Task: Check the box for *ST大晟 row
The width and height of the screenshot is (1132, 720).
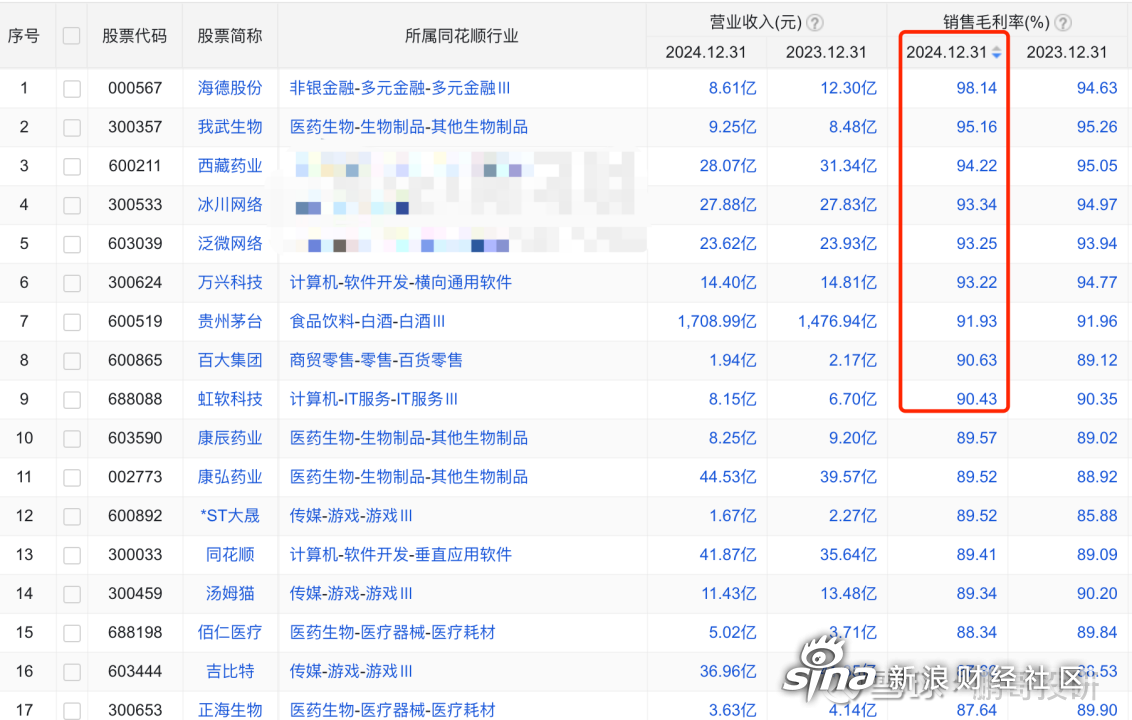Action: point(71,516)
